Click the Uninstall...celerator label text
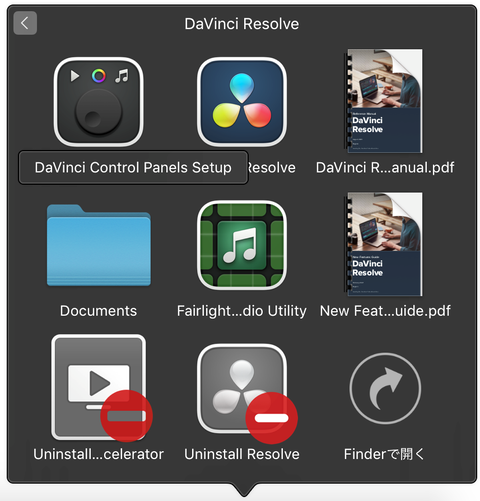Viewport: 480px width, 501px height. [98, 454]
